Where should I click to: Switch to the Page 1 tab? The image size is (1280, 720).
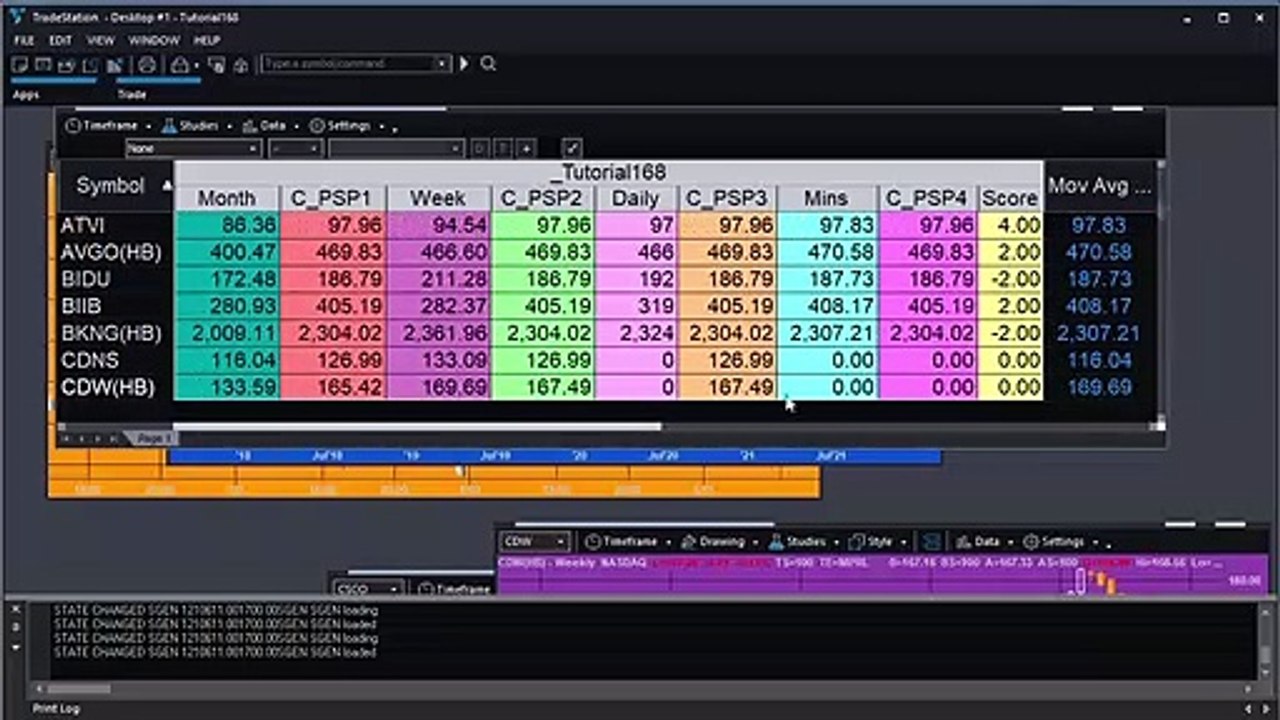[152, 438]
